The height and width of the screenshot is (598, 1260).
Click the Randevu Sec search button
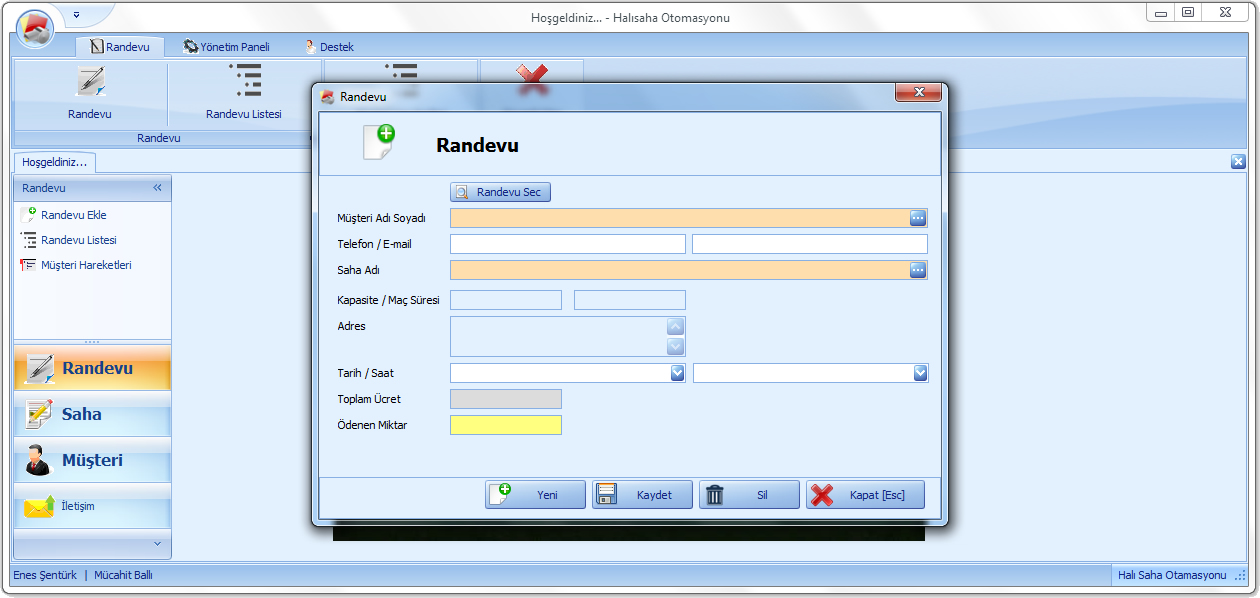(500, 192)
